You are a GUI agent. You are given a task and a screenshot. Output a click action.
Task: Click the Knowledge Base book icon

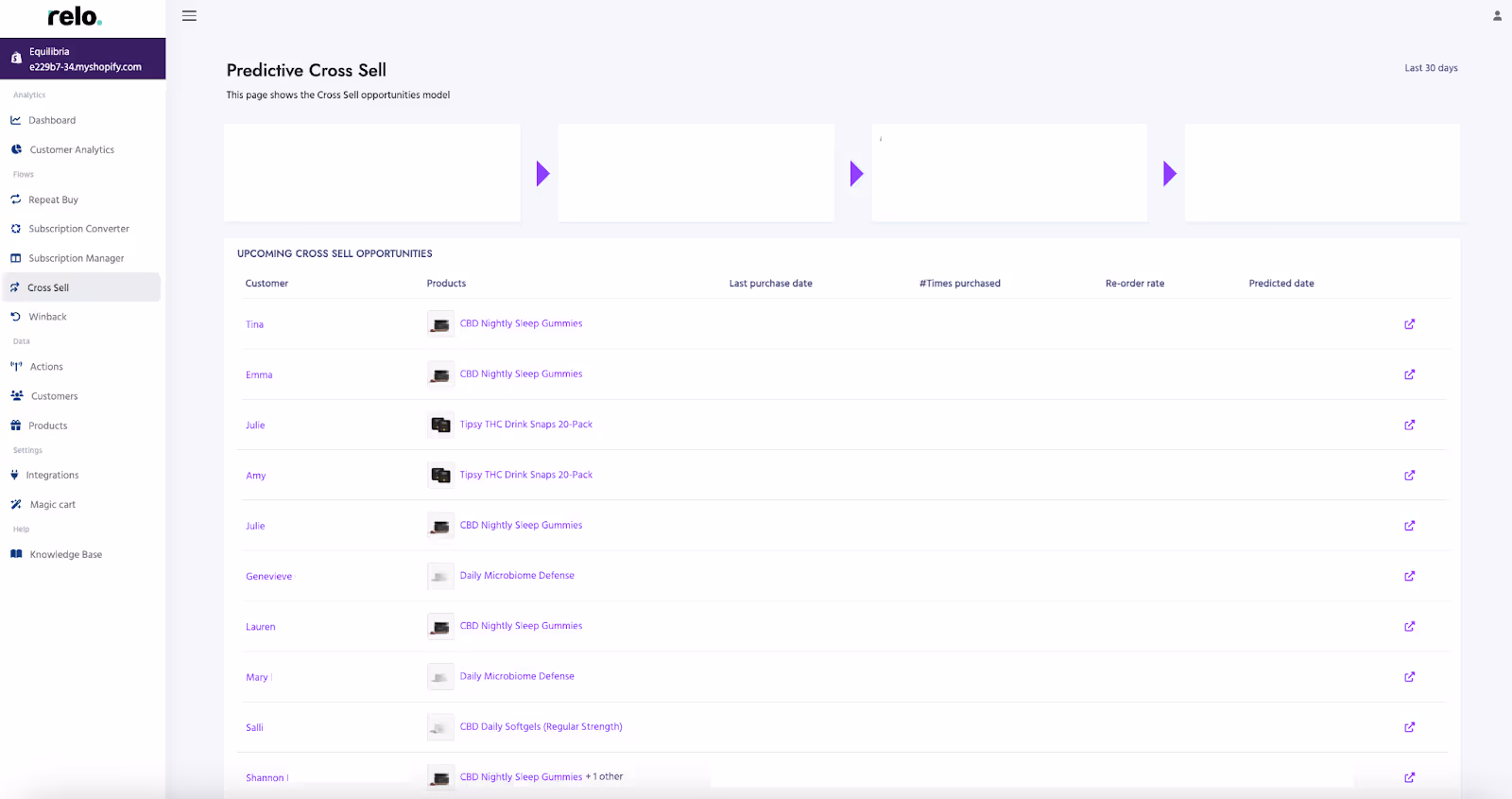16,554
